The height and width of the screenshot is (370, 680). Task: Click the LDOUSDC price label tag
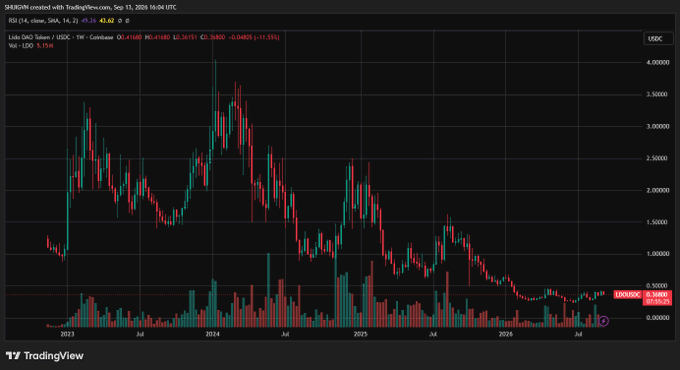[628, 295]
